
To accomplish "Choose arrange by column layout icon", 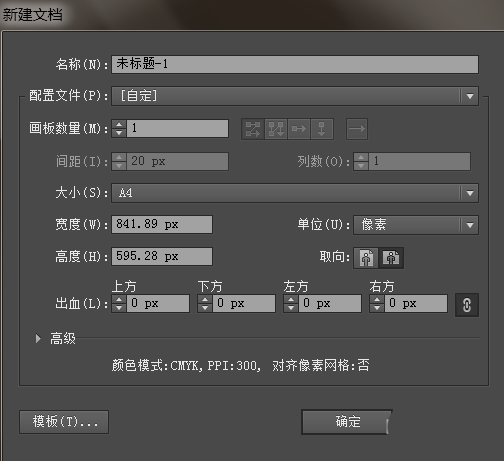I will [x=322, y=129].
